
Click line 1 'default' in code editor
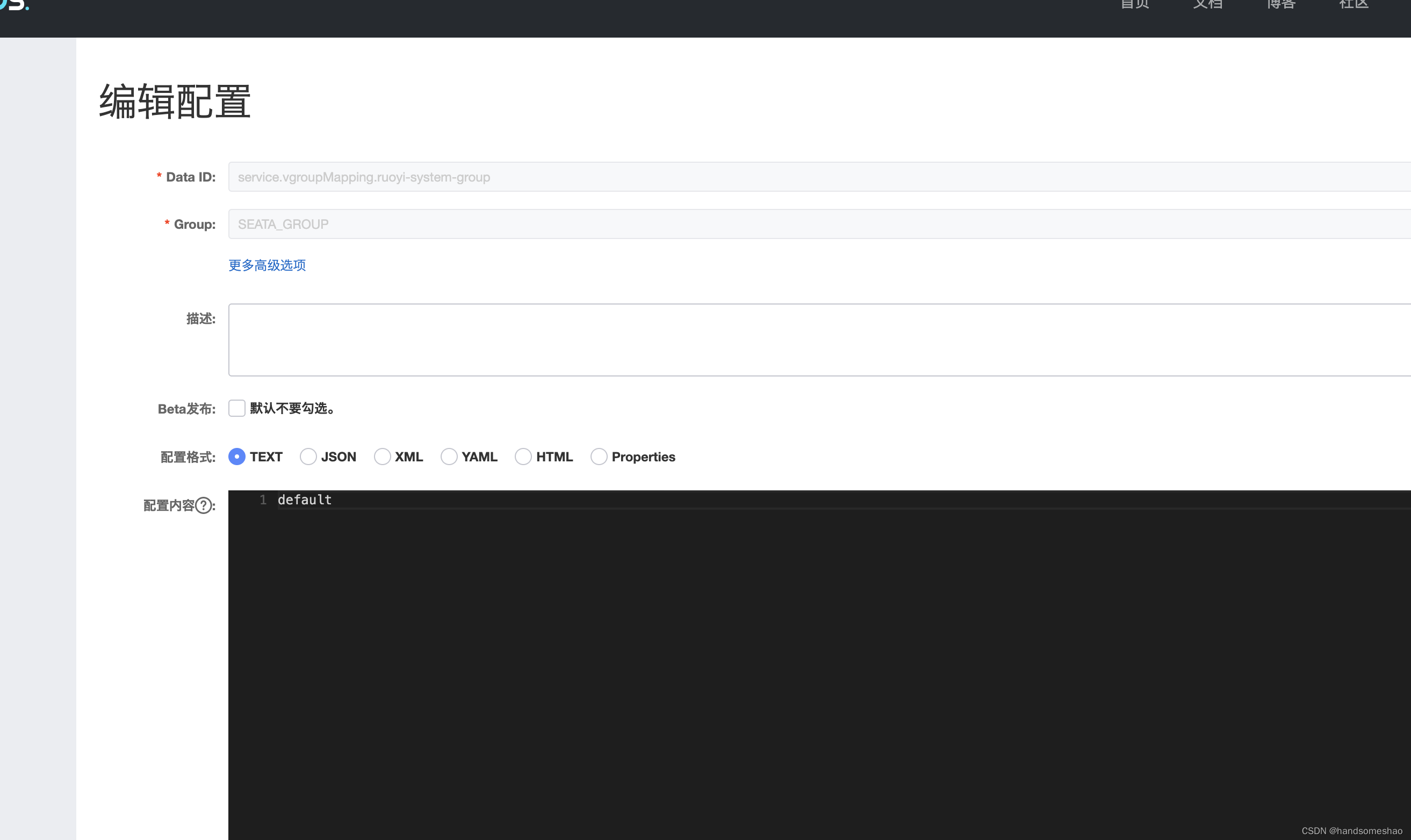coord(305,500)
